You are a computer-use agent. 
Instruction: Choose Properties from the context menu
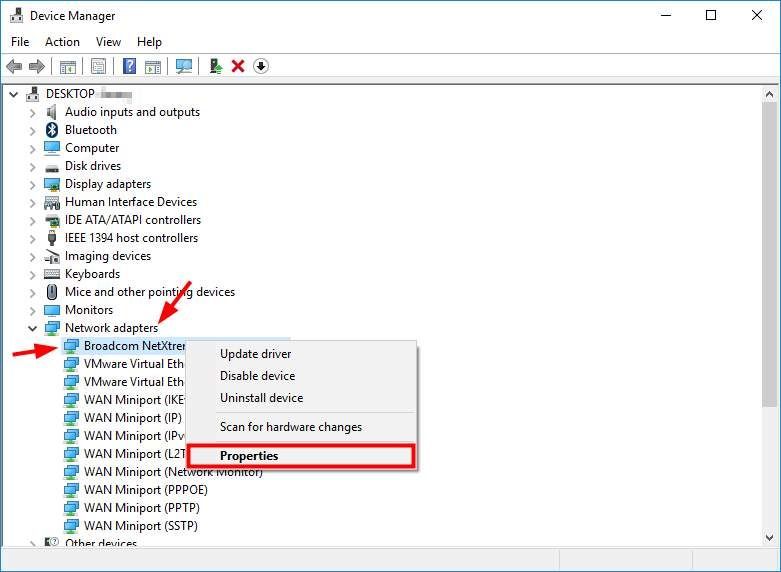coord(249,456)
